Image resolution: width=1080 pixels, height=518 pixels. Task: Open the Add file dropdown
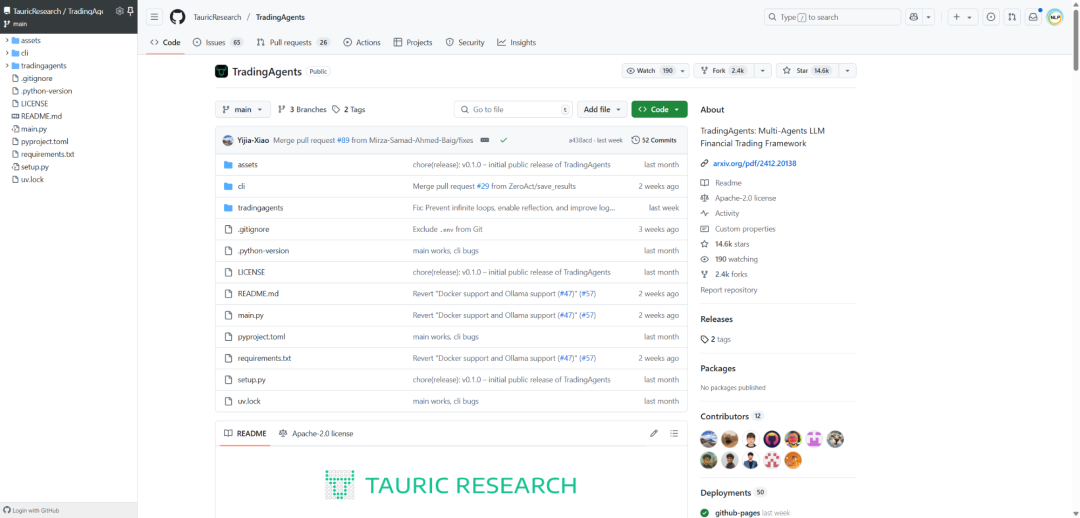pos(602,110)
